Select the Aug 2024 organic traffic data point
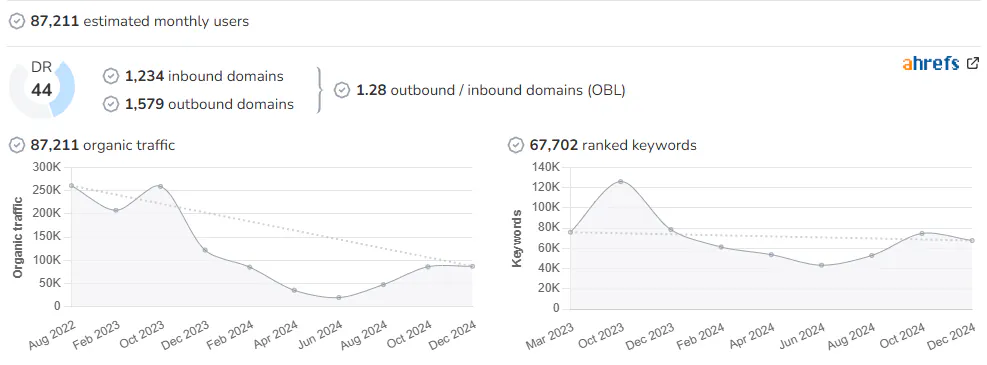 pos(383,284)
